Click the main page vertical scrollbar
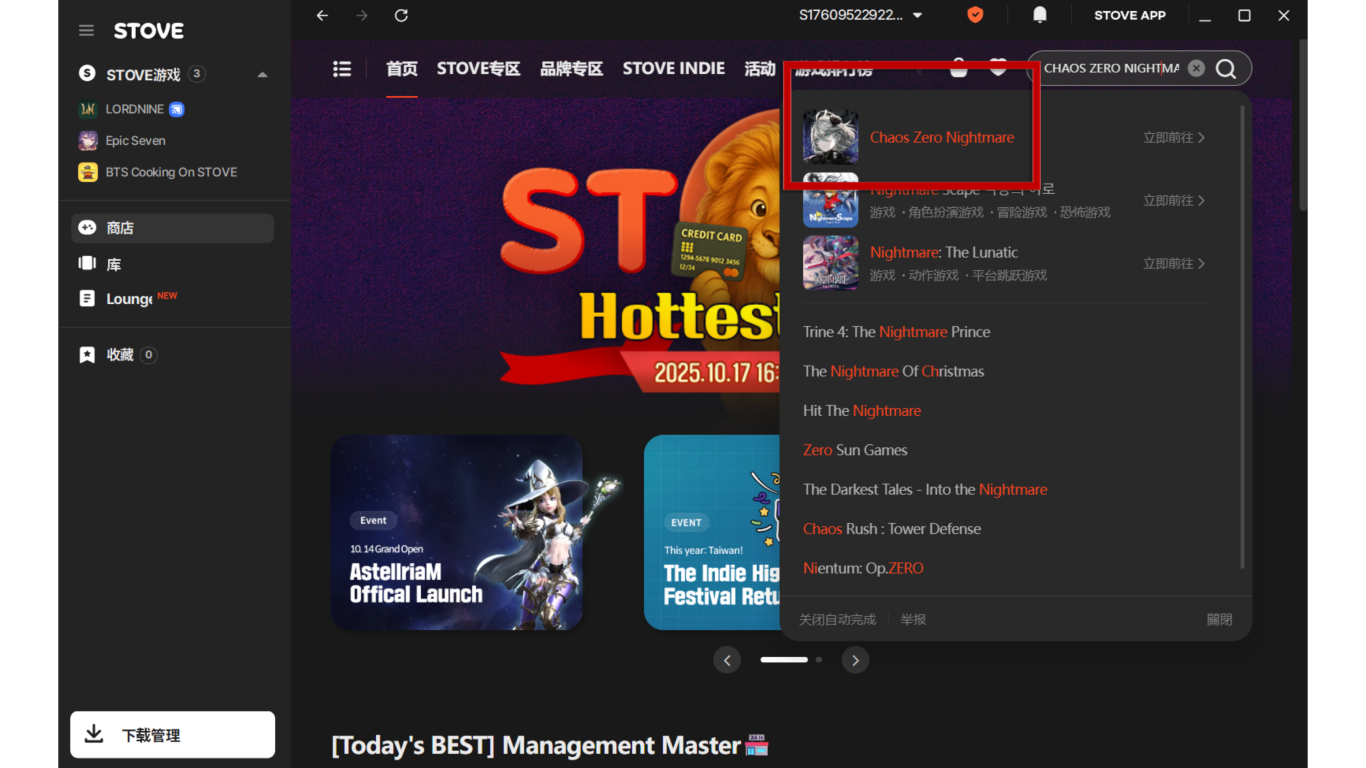Image resolution: width=1366 pixels, height=768 pixels. tap(1303, 125)
